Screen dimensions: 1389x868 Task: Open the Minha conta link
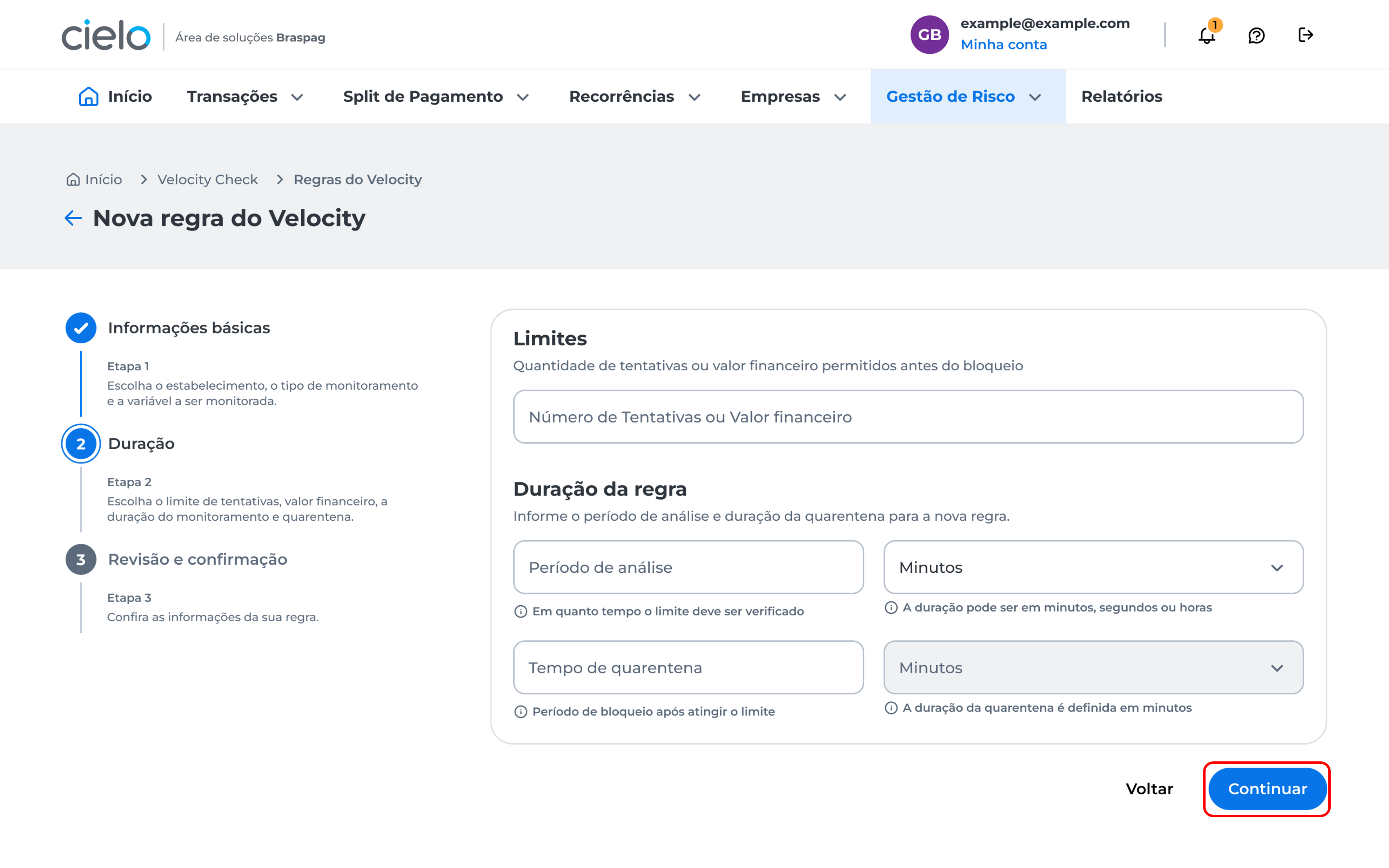(1003, 45)
